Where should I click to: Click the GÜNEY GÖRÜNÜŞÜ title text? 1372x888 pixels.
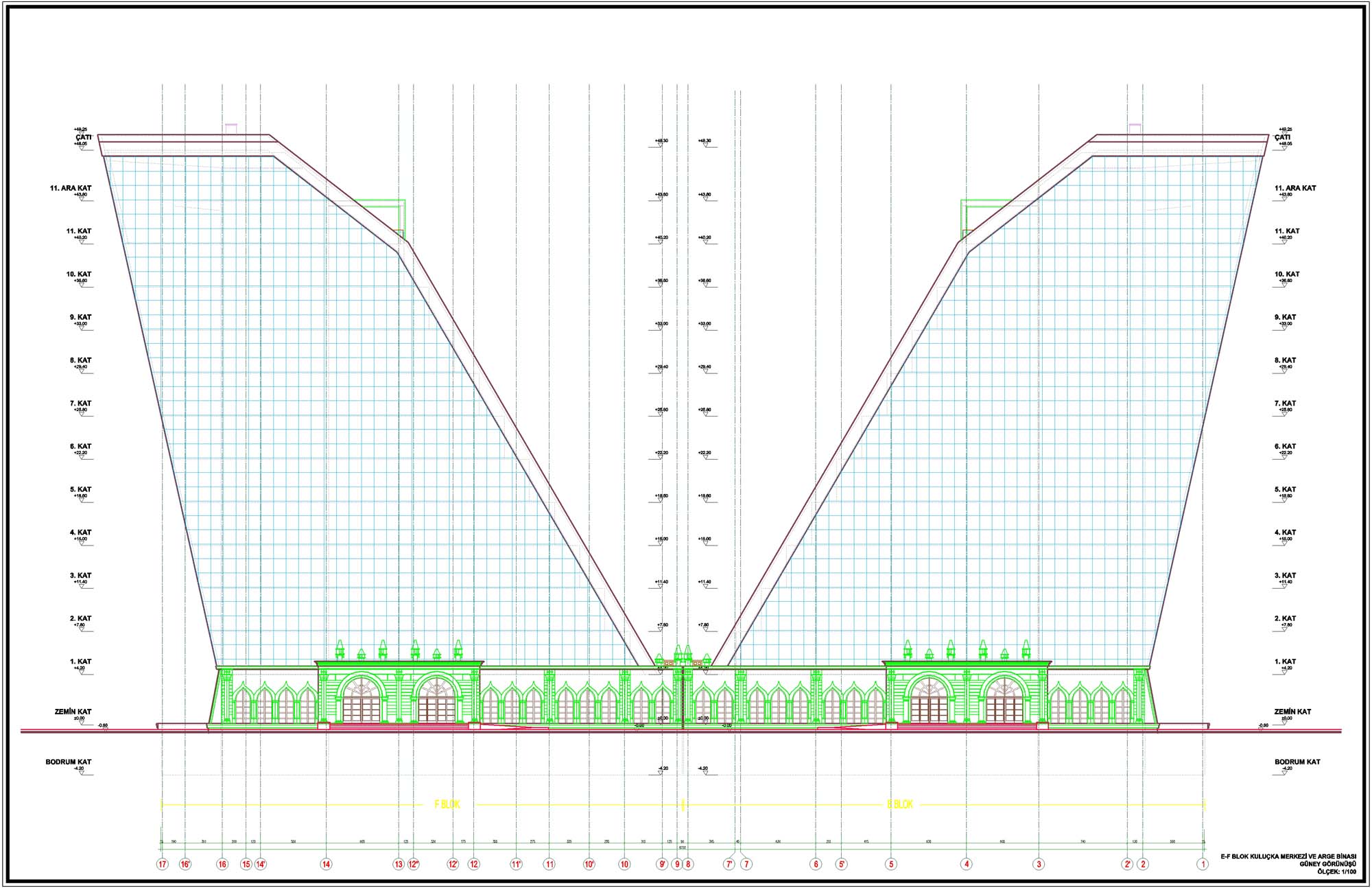point(1328,864)
